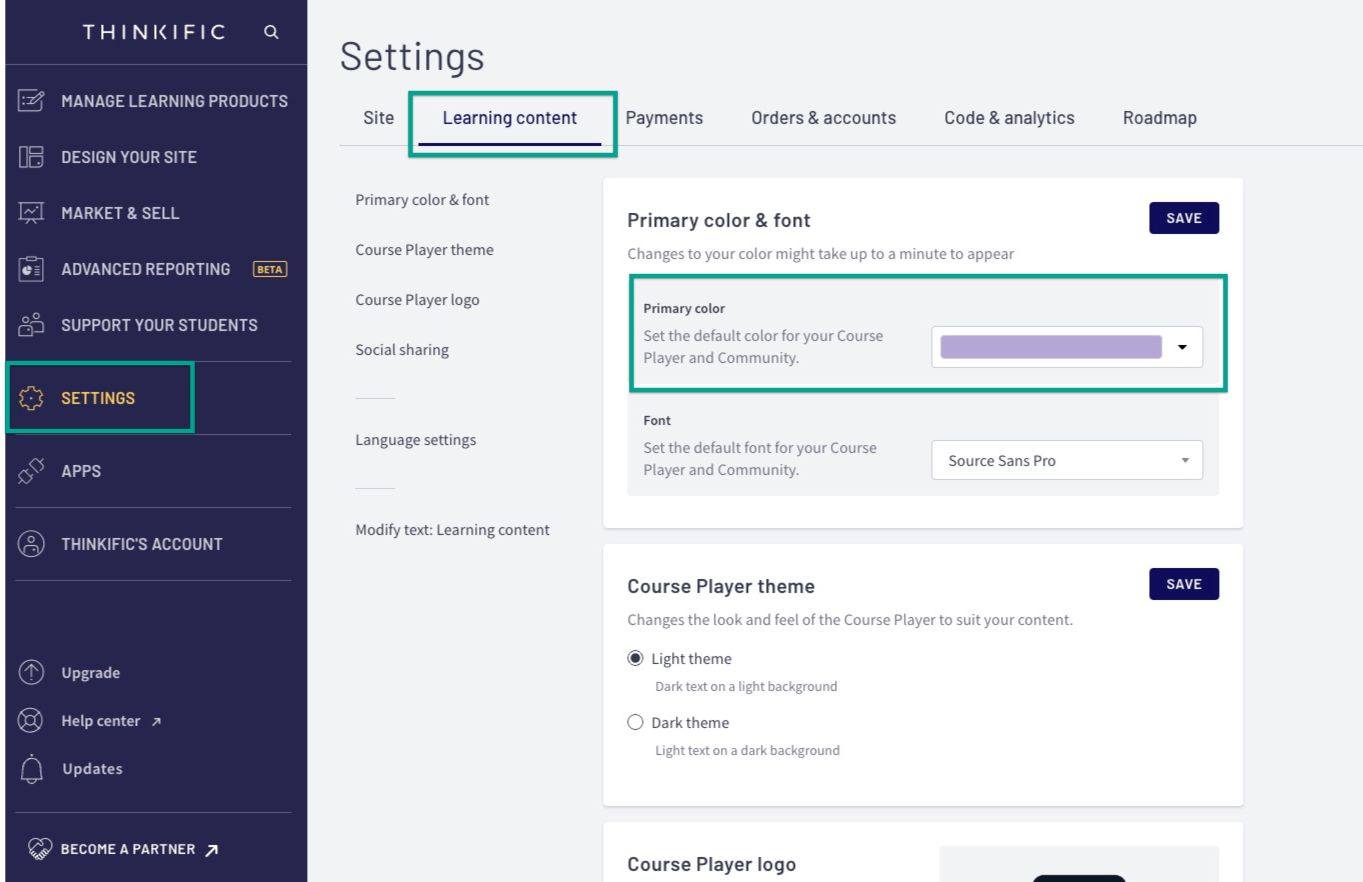The width and height of the screenshot is (1363, 882).
Task: Click the Help center lifebuoy icon
Action: click(32, 721)
